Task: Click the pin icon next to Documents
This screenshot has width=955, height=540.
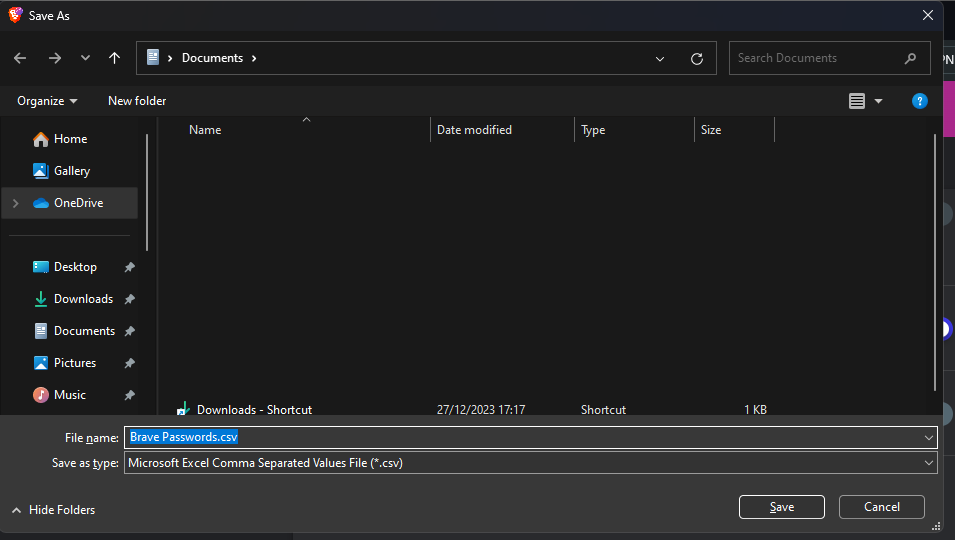Action: click(x=130, y=331)
